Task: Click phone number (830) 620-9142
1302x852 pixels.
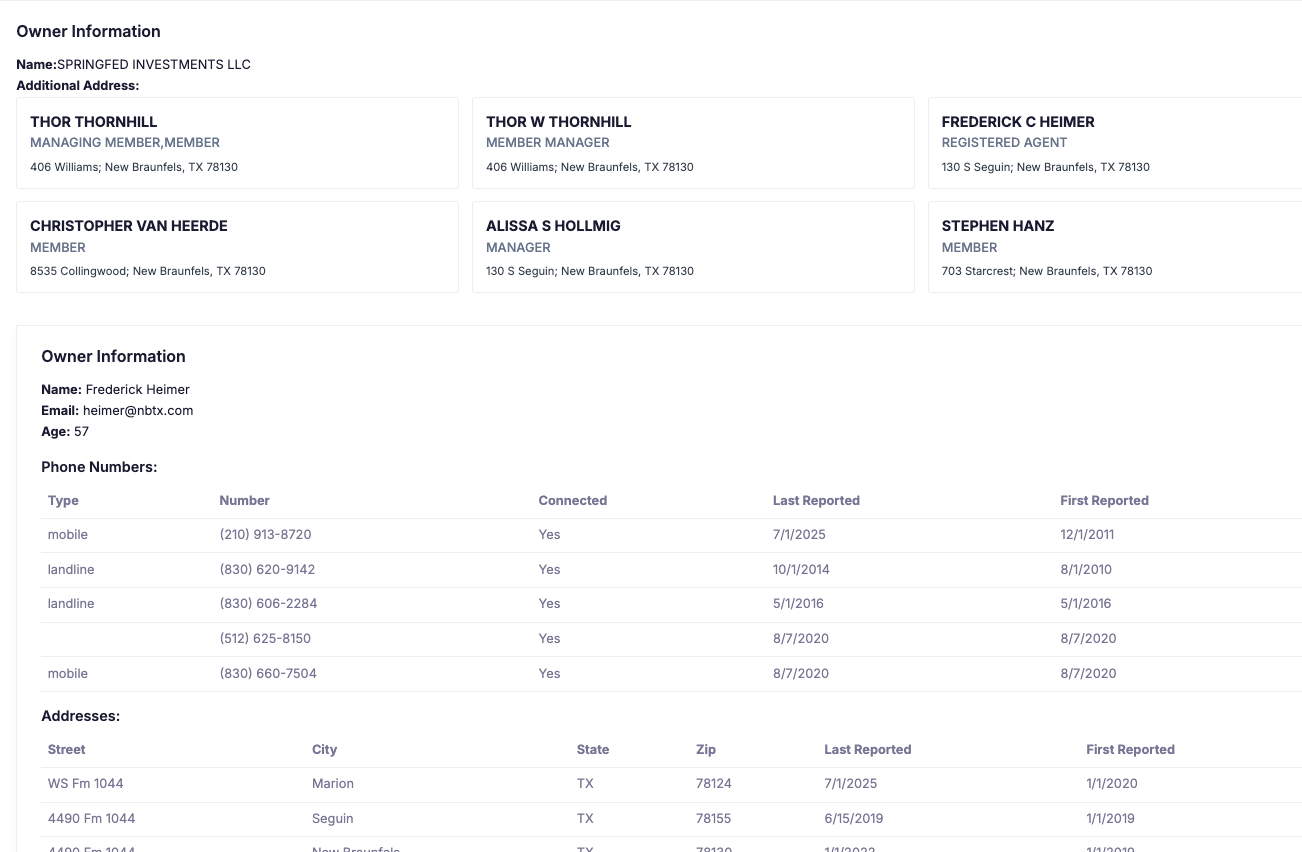Action: (267, 569)
